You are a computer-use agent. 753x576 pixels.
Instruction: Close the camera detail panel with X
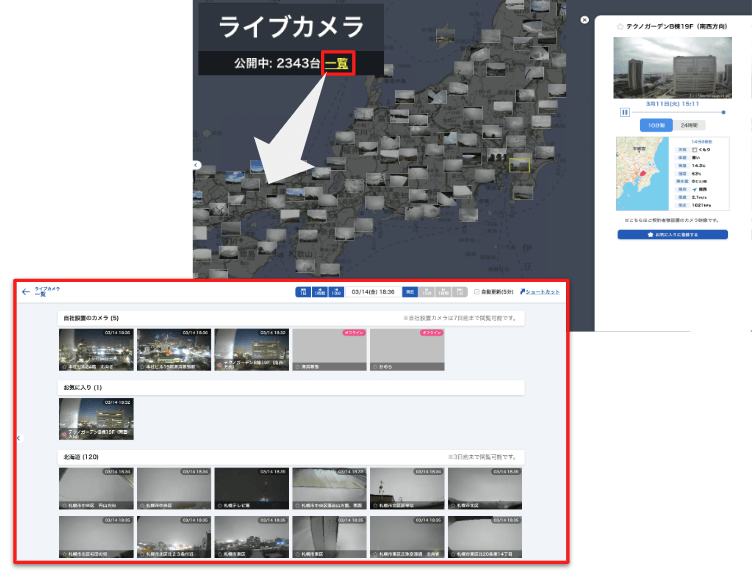[585, 19]
